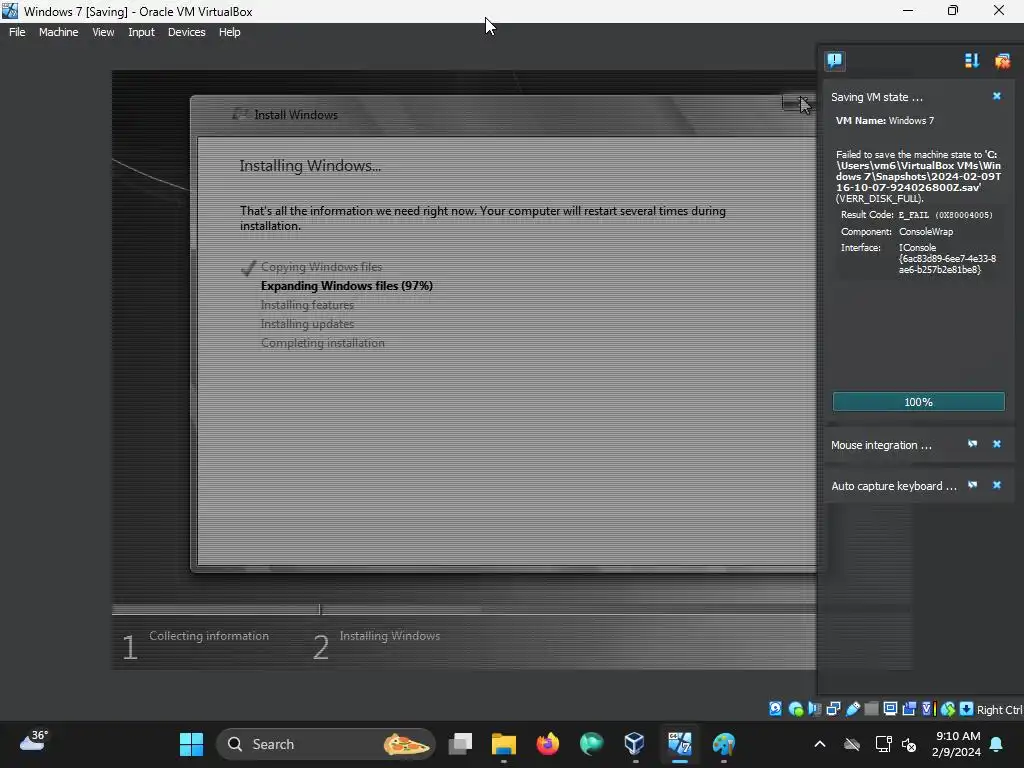Image resolution: width=1024 pixels, height=768 pixels.
Task: Open the Paint palette taskbar icon
Action: coord(723,744)
